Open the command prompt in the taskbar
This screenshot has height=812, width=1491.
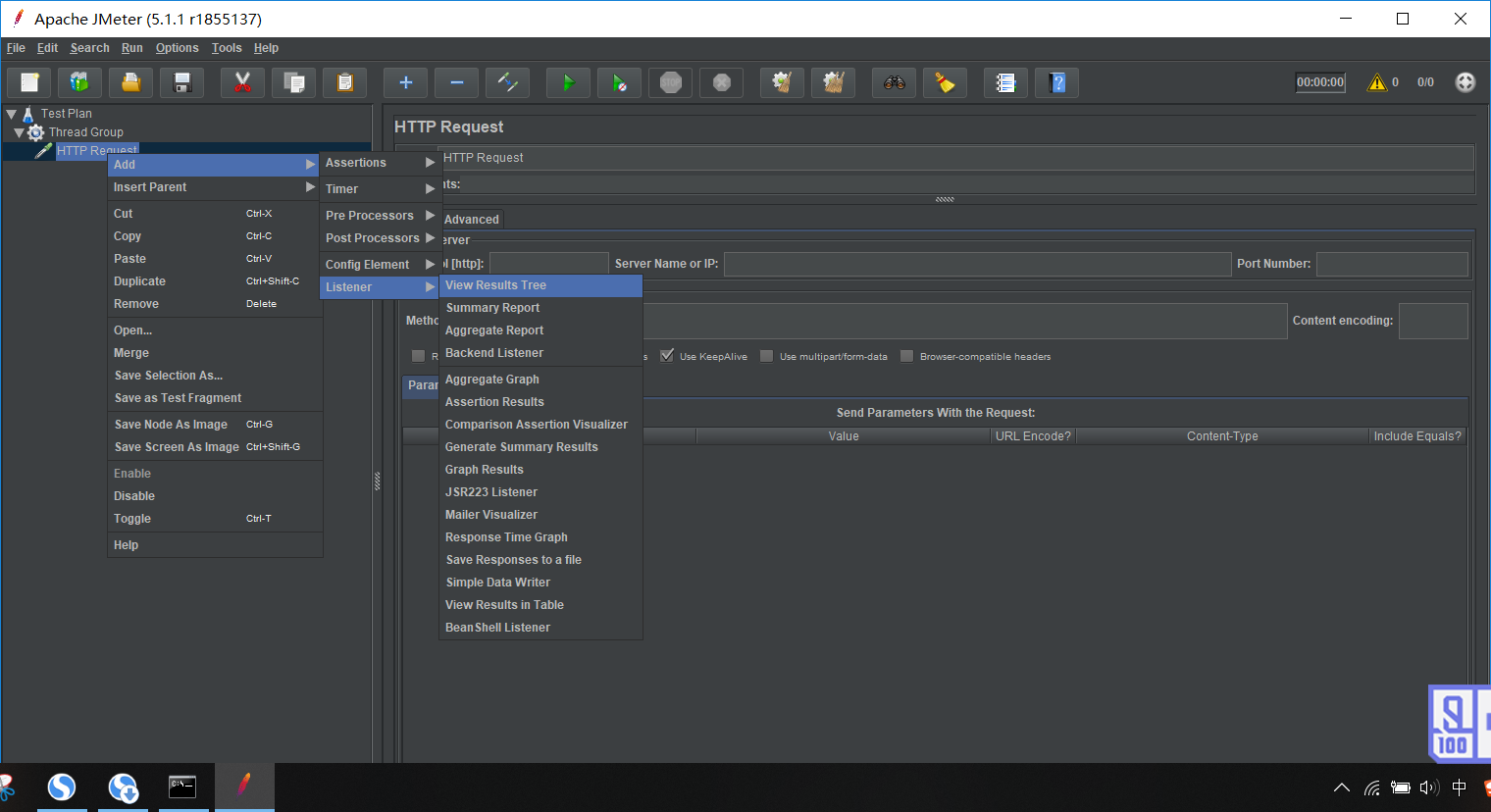point(182,787)
